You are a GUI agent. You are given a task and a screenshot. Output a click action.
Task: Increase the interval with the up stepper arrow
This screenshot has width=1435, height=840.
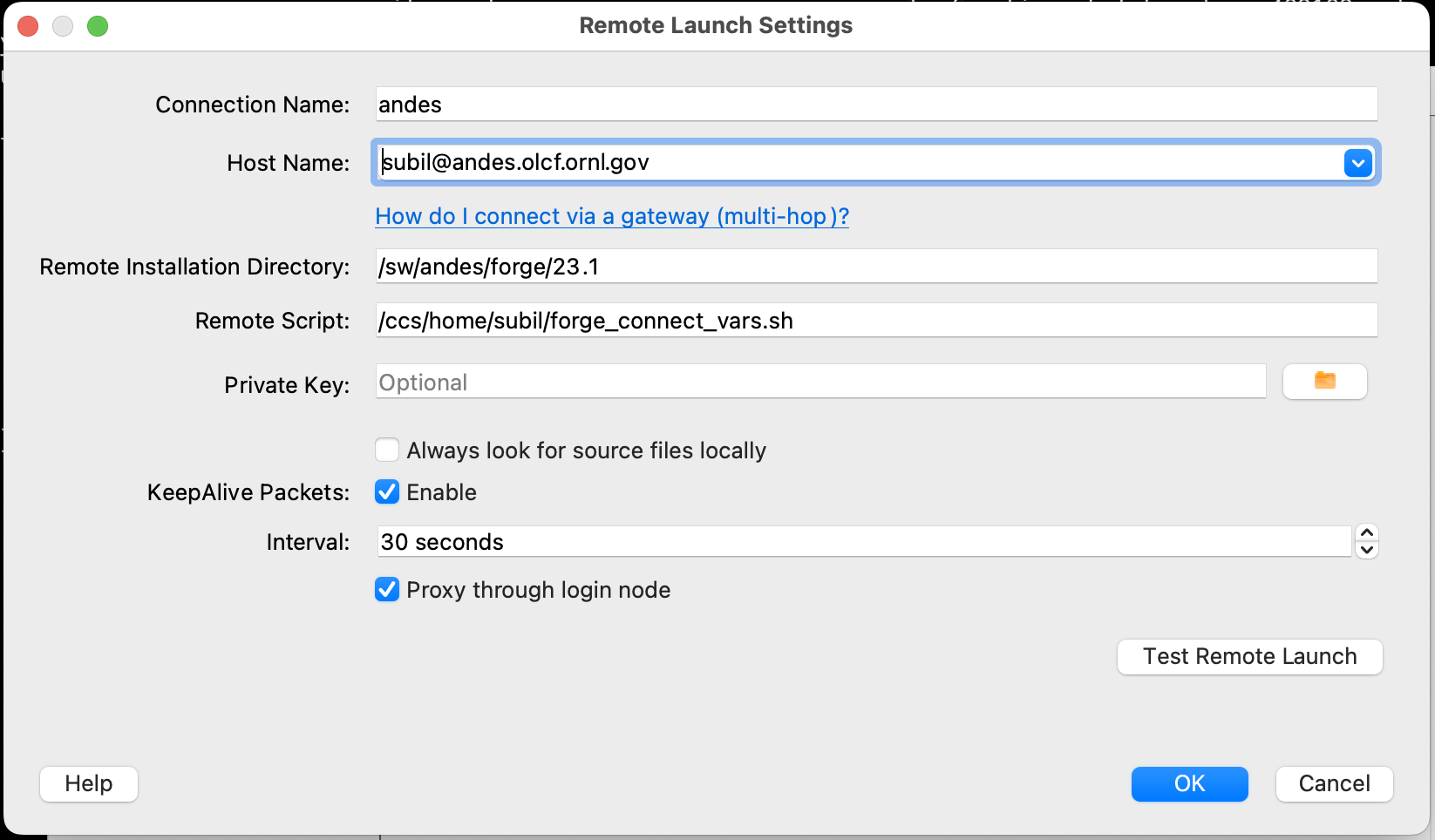tap(1367, 532)
